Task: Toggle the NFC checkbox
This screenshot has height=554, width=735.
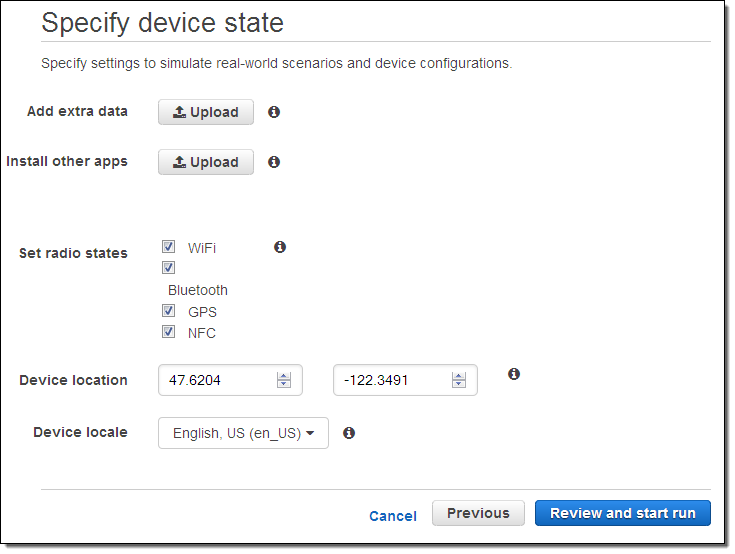Action: pyautogui.click(x=169, y=332)
